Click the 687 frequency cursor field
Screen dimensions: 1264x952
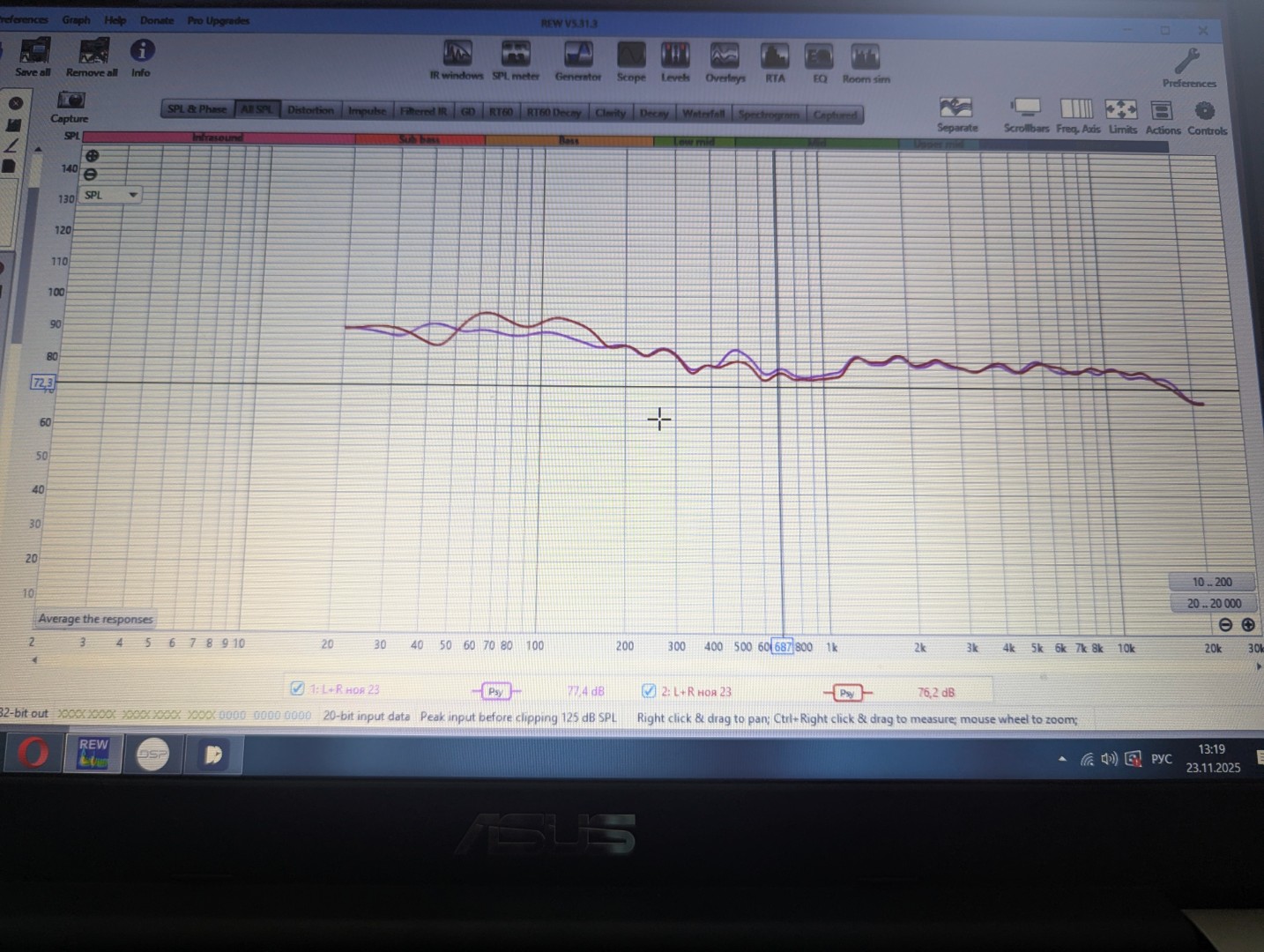click(783, 647)
